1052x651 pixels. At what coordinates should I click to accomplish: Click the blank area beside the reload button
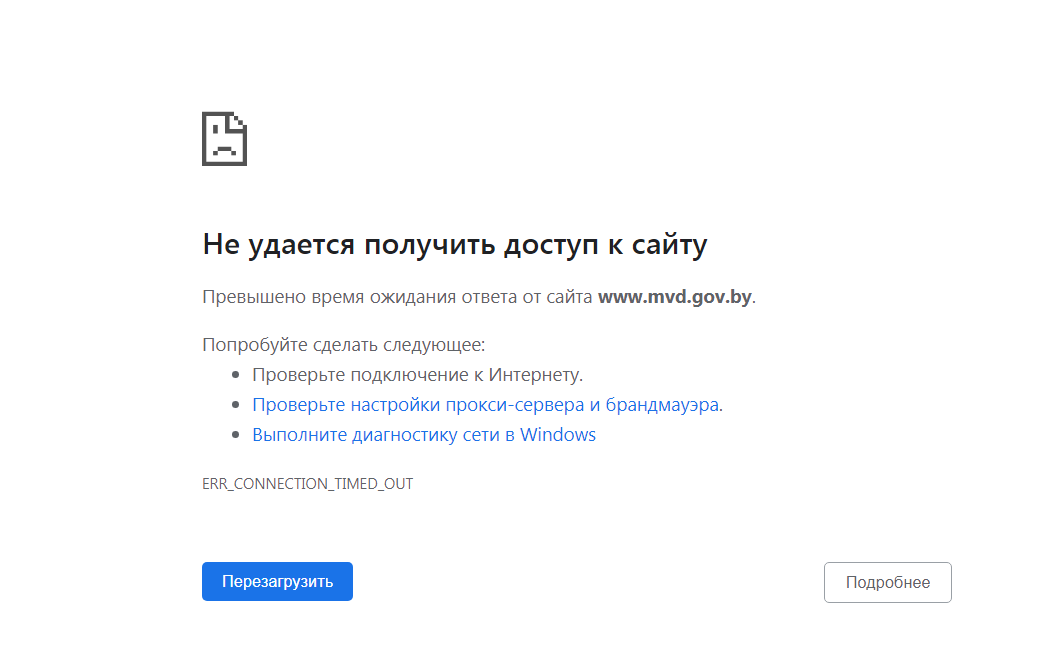point(550,581)
